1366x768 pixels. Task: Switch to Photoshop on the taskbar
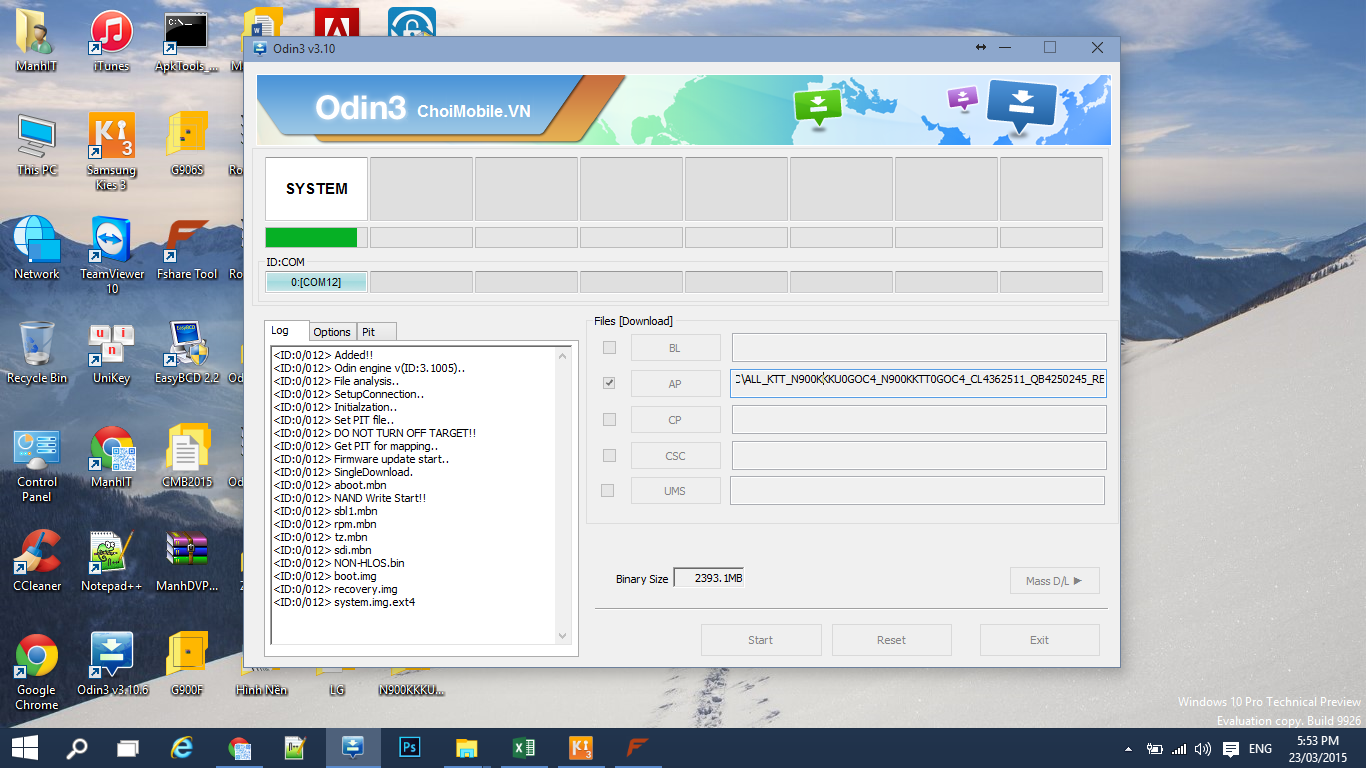(409, 747)
